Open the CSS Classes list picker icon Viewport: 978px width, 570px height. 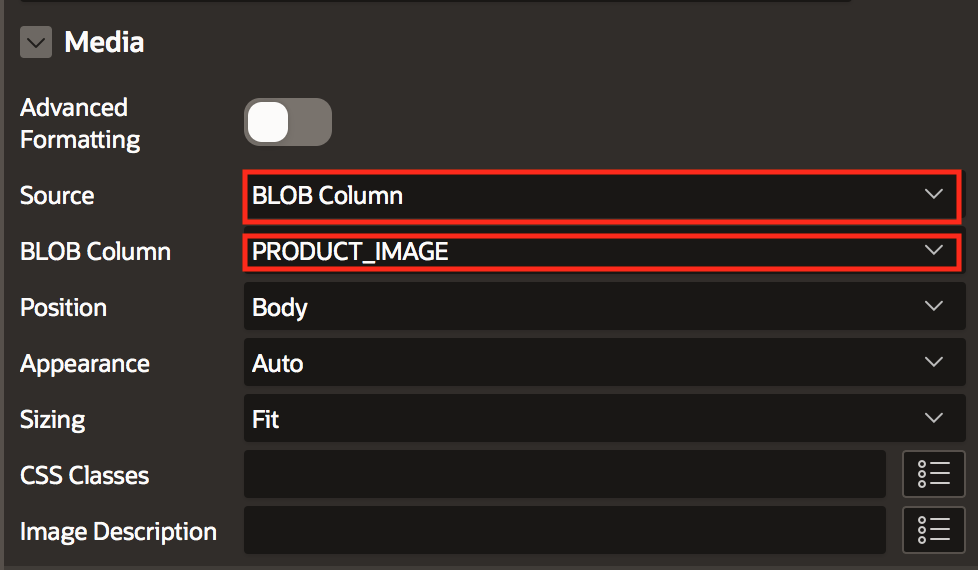(933, 475)
